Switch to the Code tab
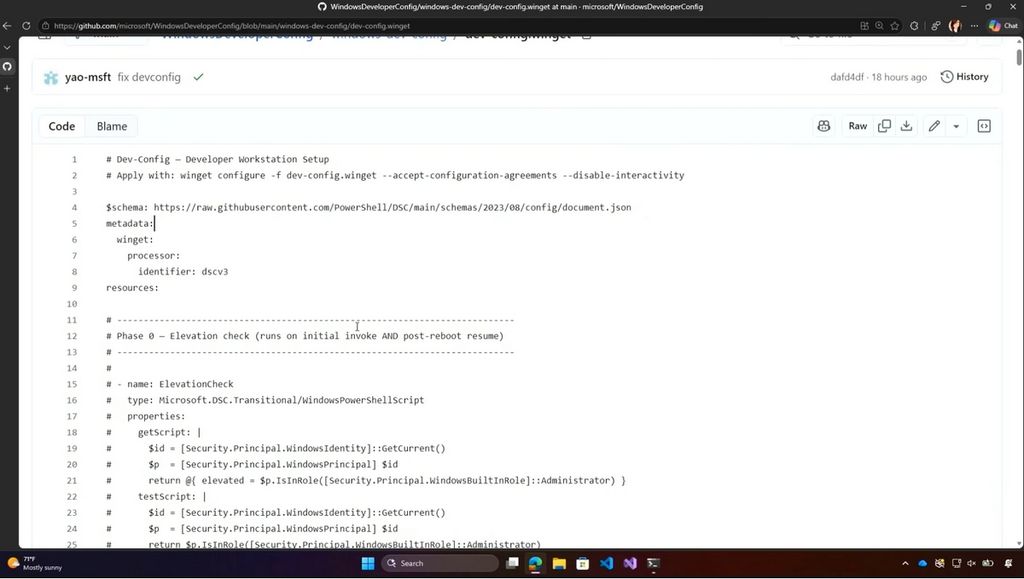 click(61, 127)
